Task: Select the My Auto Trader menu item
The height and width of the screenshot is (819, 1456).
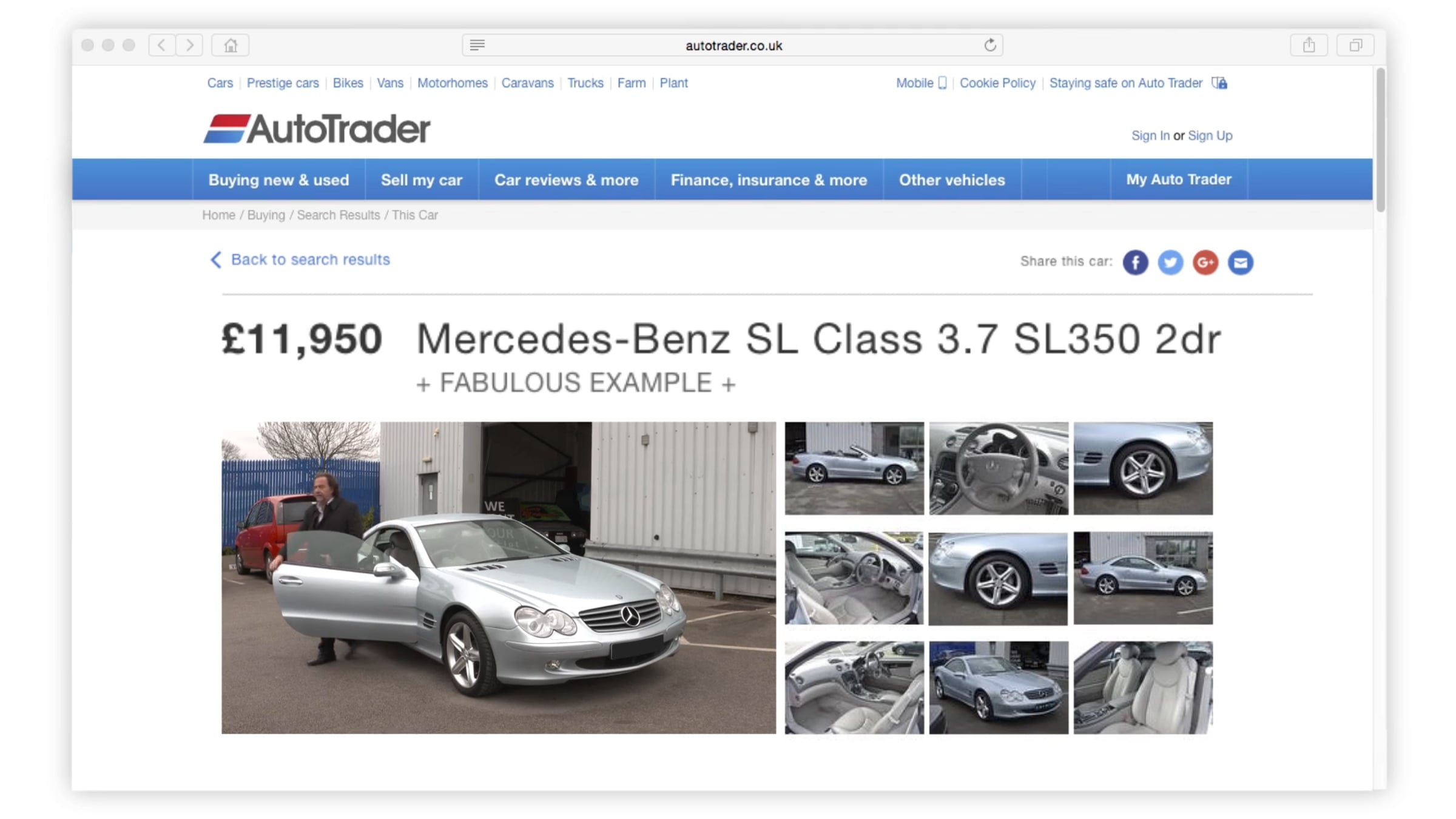Action: click(1179, 180)
